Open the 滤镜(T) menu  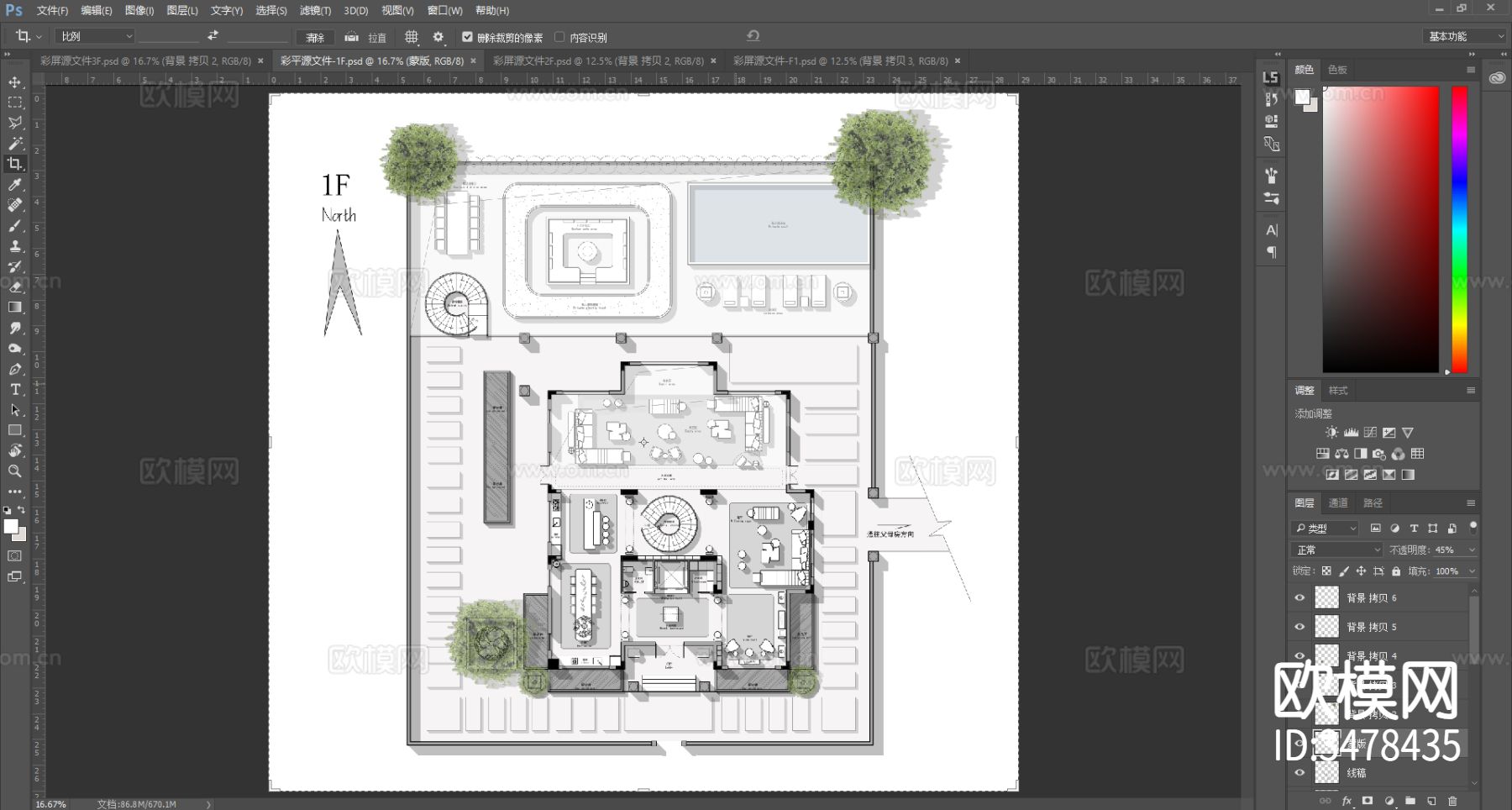(x=315, y=10)
